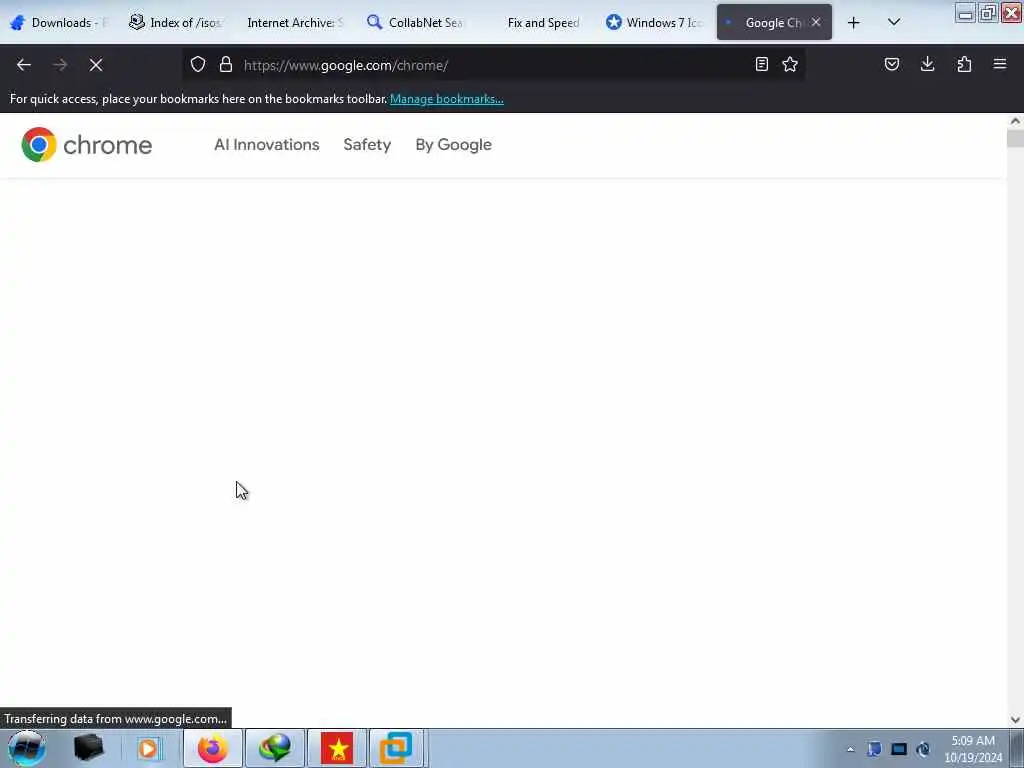This screenshot has width=1024, height=768.
Task: Open VMware taskbar icon
Action: pos(396,748)
